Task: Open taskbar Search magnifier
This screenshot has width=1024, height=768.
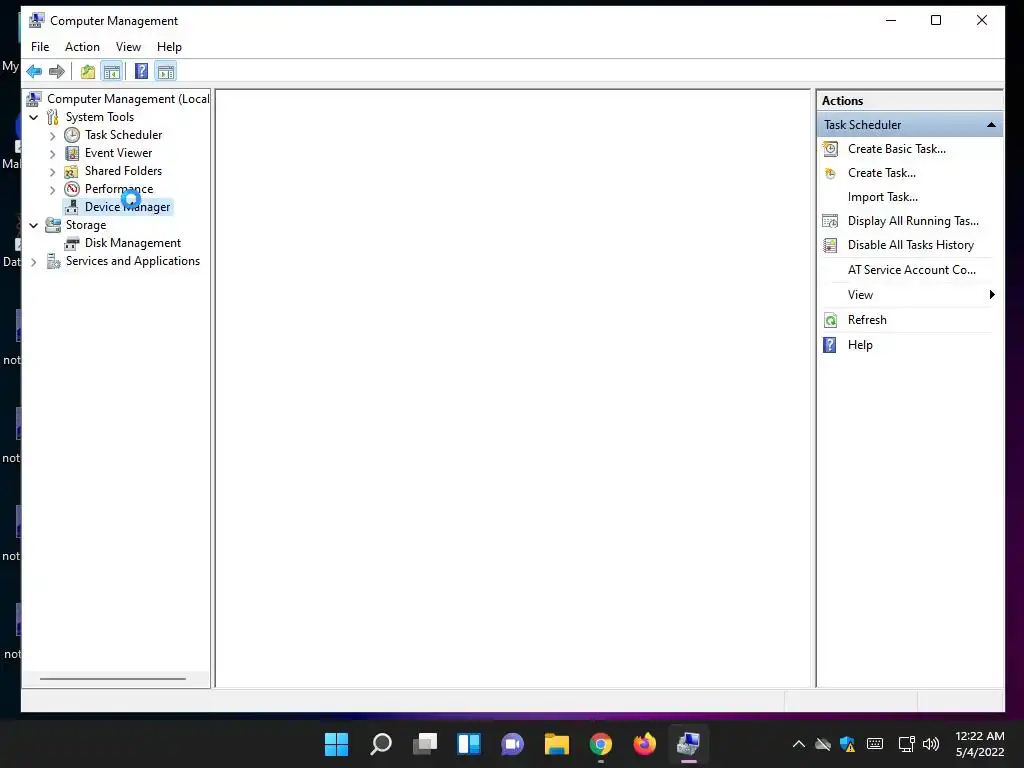Action: point(381,744)
